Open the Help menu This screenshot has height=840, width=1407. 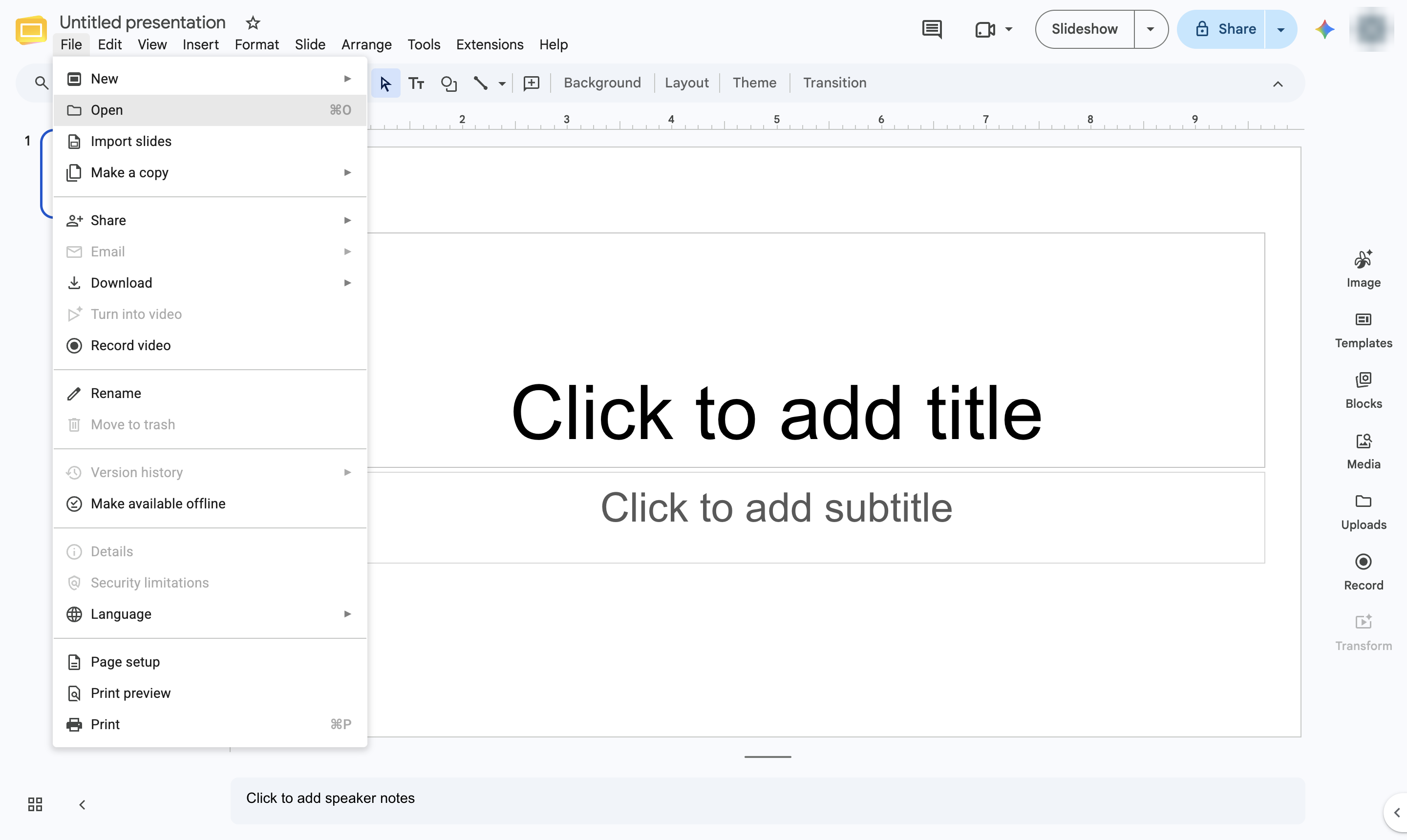tap(553, 45)
